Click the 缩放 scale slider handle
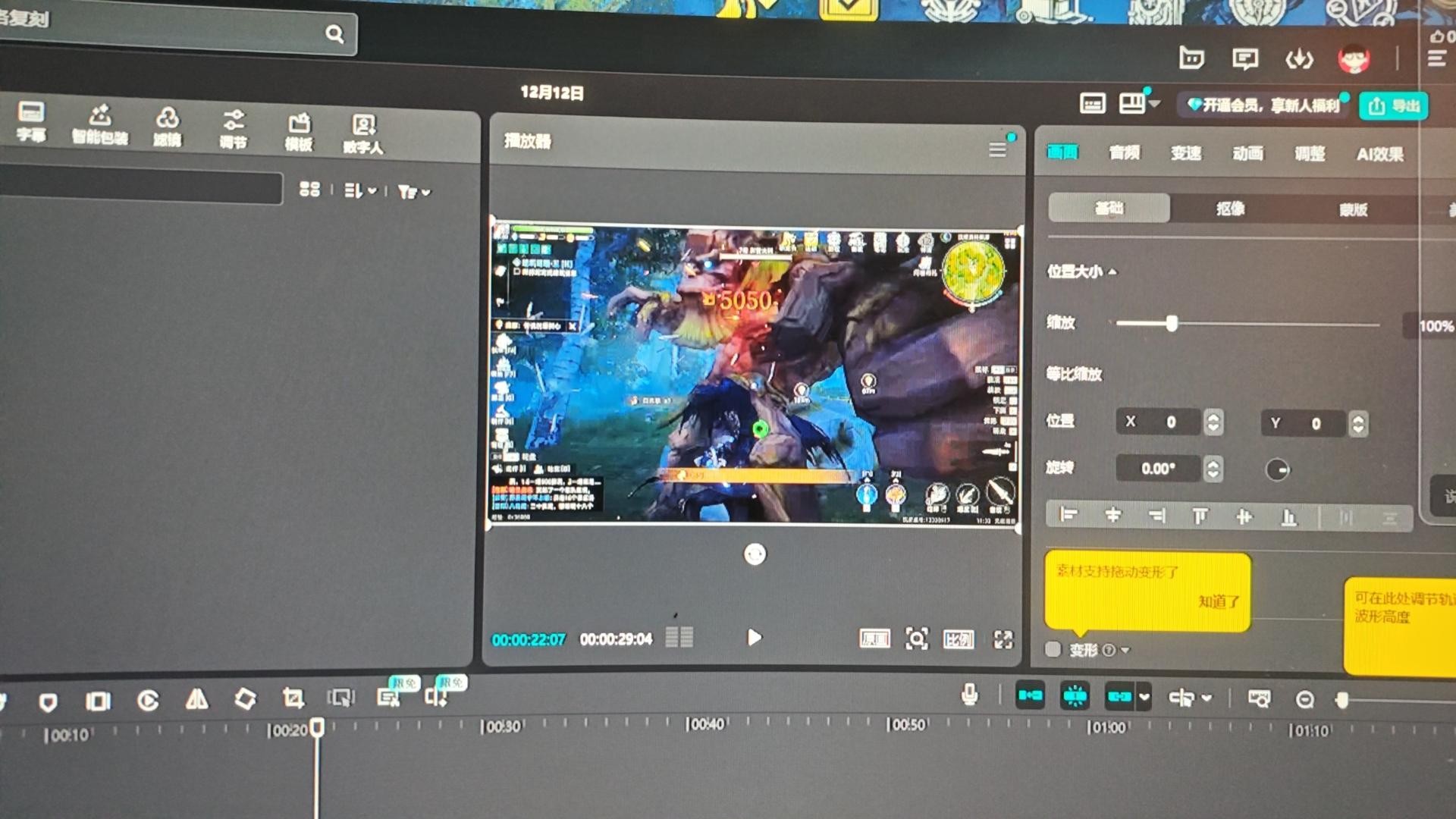Screen dimensions: 1456x819 pos(1172,324)
